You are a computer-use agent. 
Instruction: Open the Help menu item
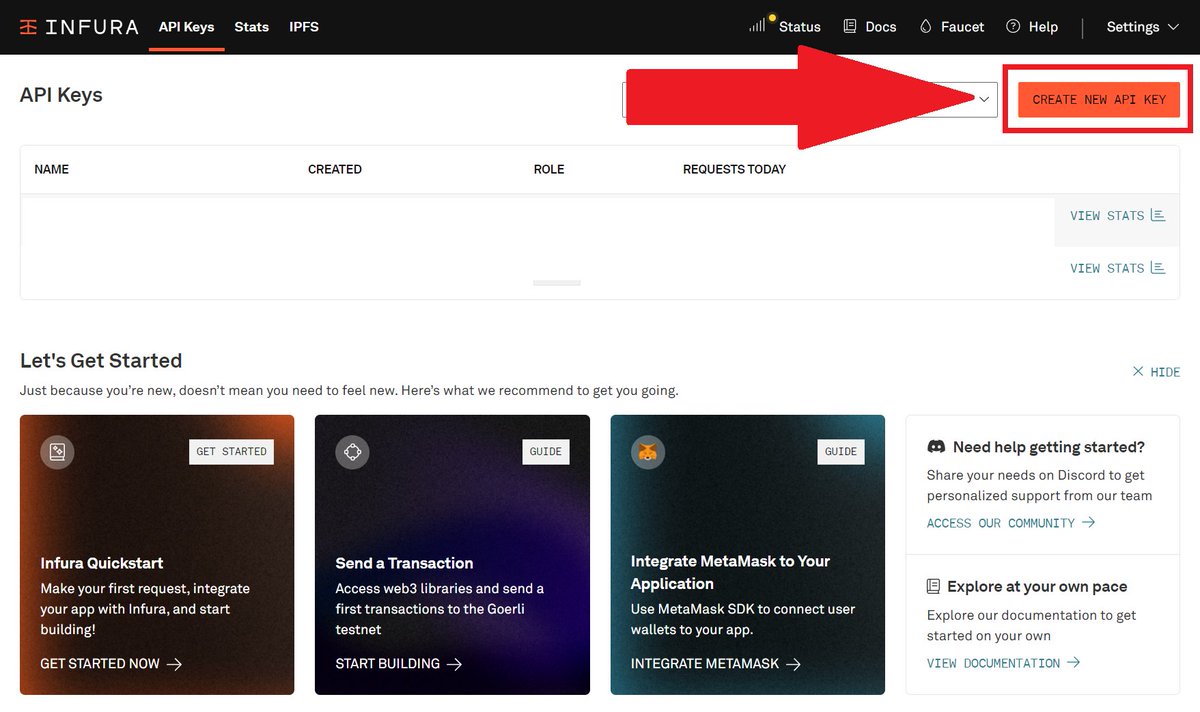pos(1043,27)
